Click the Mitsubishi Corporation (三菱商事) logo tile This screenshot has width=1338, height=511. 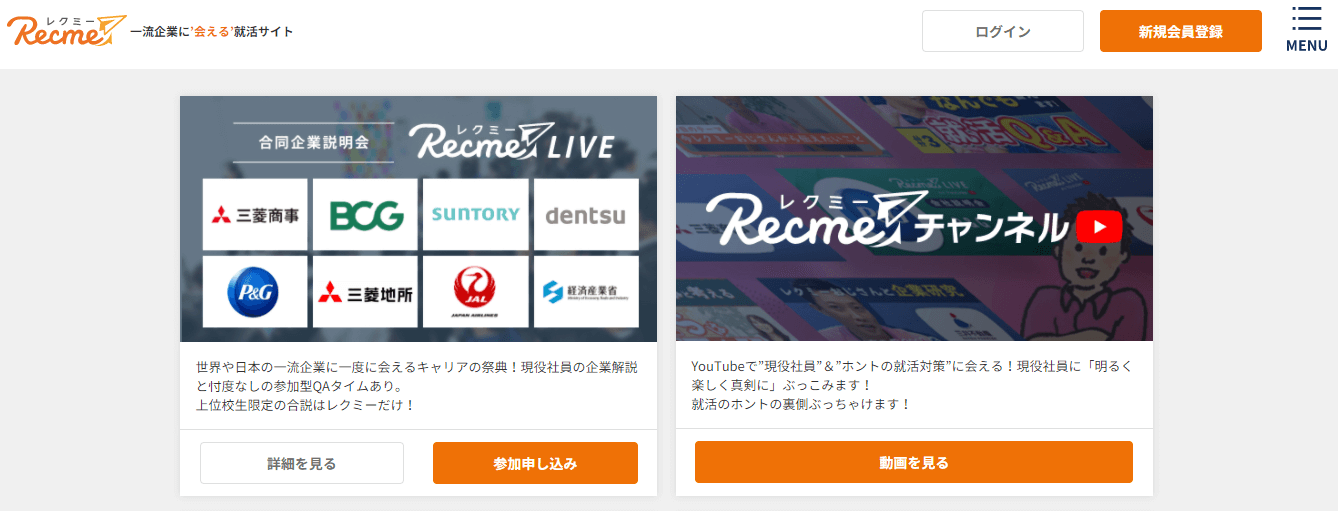coord(255,214)
